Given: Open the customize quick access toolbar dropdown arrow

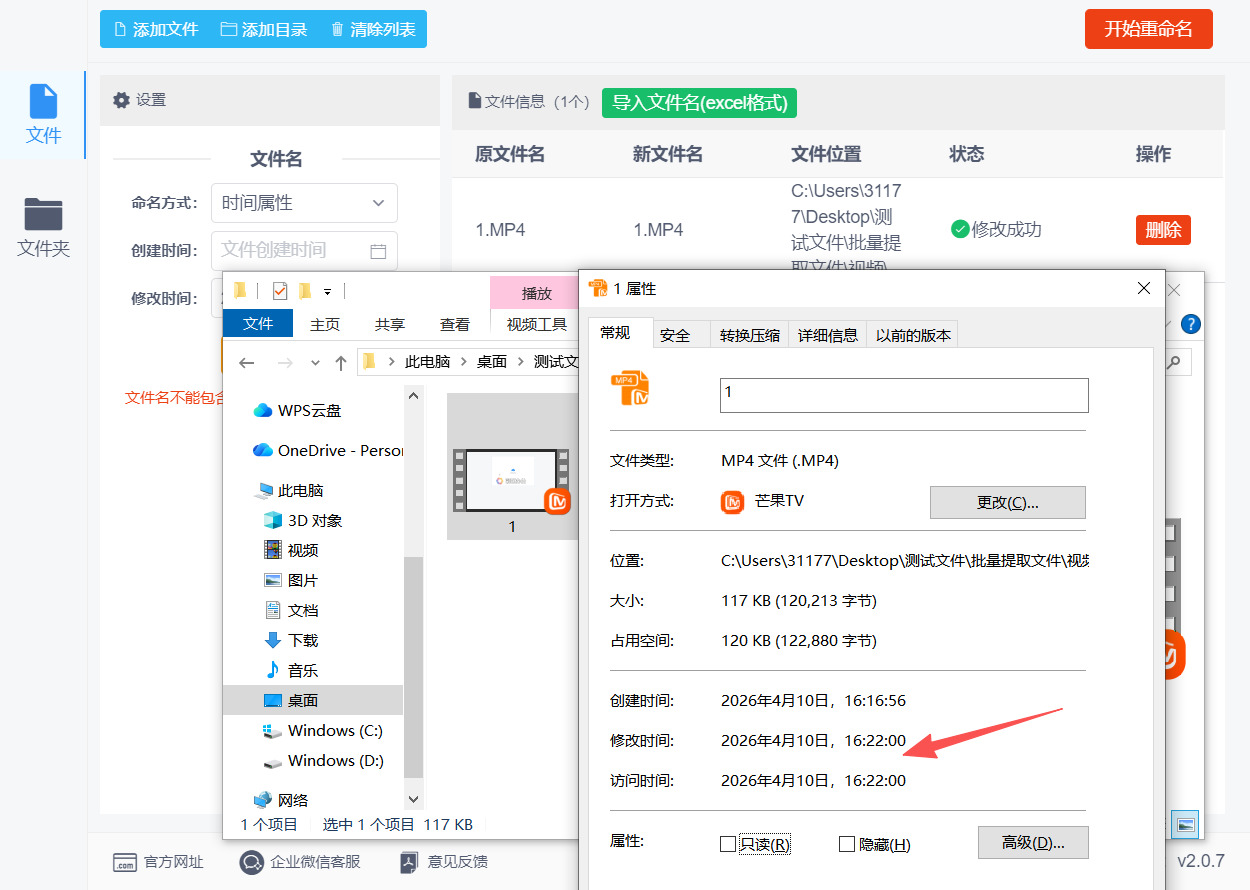Looking at the screenshot, I should [x=327, y=292].
